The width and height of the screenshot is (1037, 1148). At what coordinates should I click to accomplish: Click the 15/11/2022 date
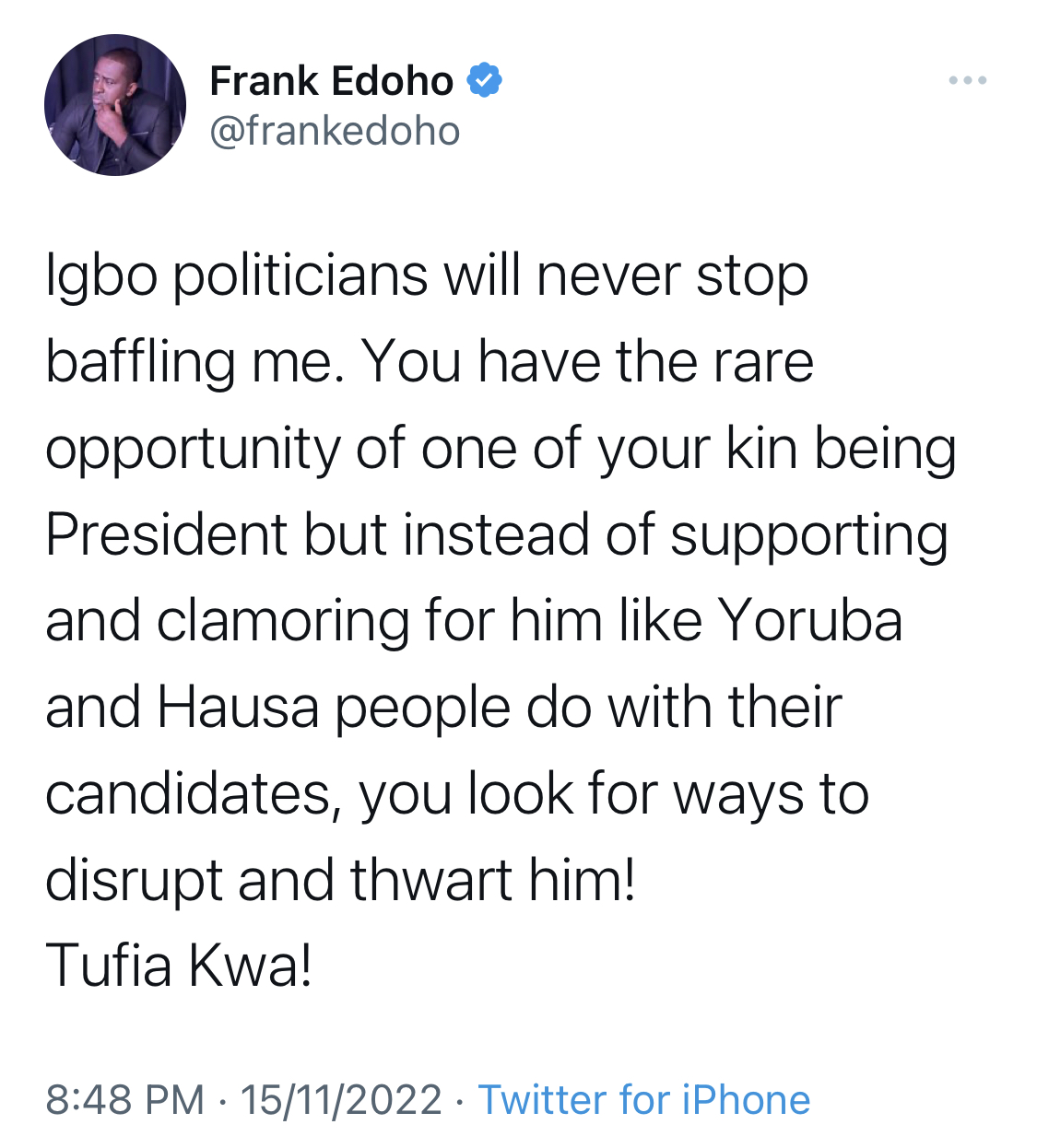point(341,1100)
